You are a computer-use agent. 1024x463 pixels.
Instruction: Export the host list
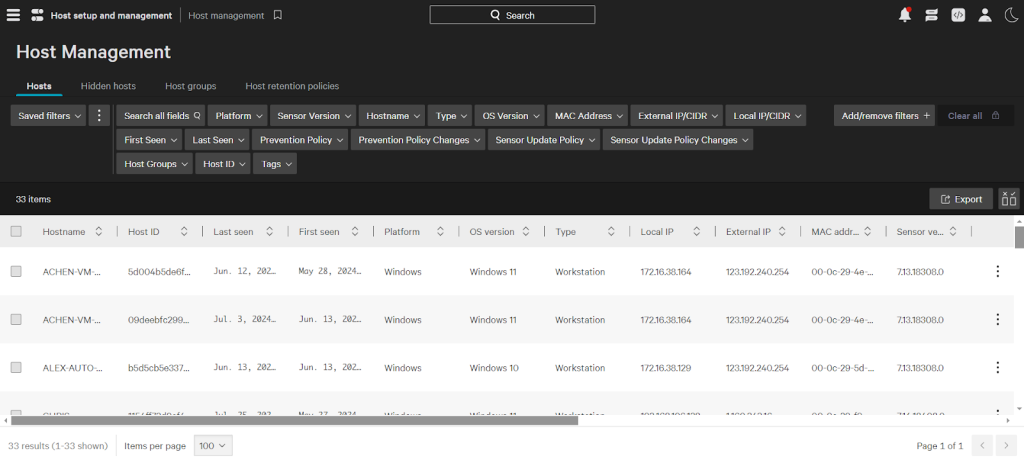coord(961,199)
